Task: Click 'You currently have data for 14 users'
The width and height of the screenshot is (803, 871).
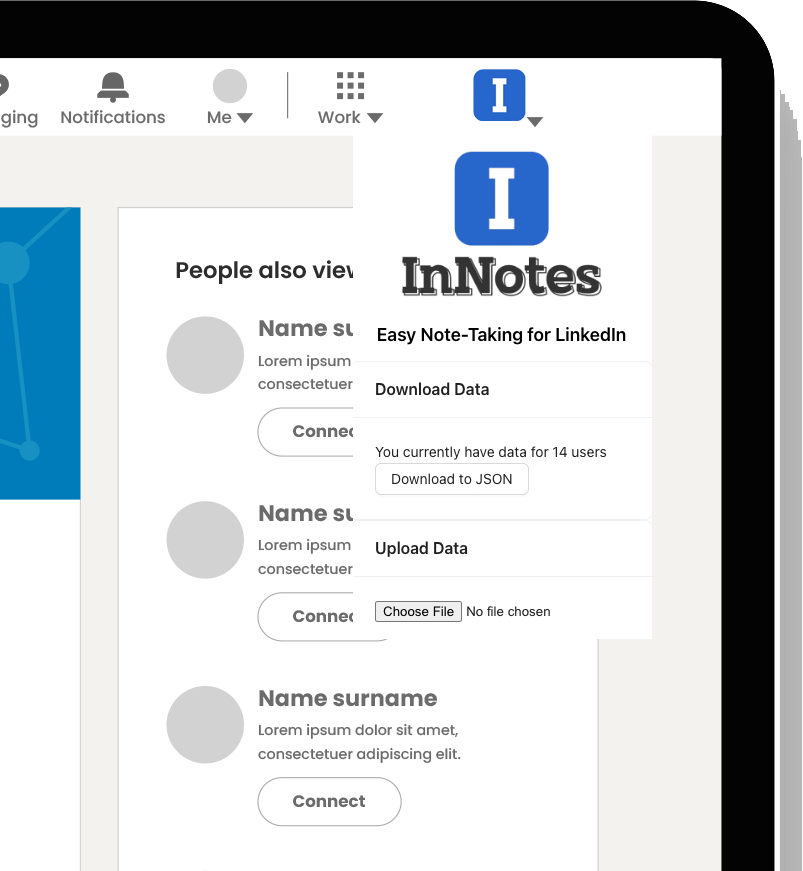Action: tap(490, 452)
